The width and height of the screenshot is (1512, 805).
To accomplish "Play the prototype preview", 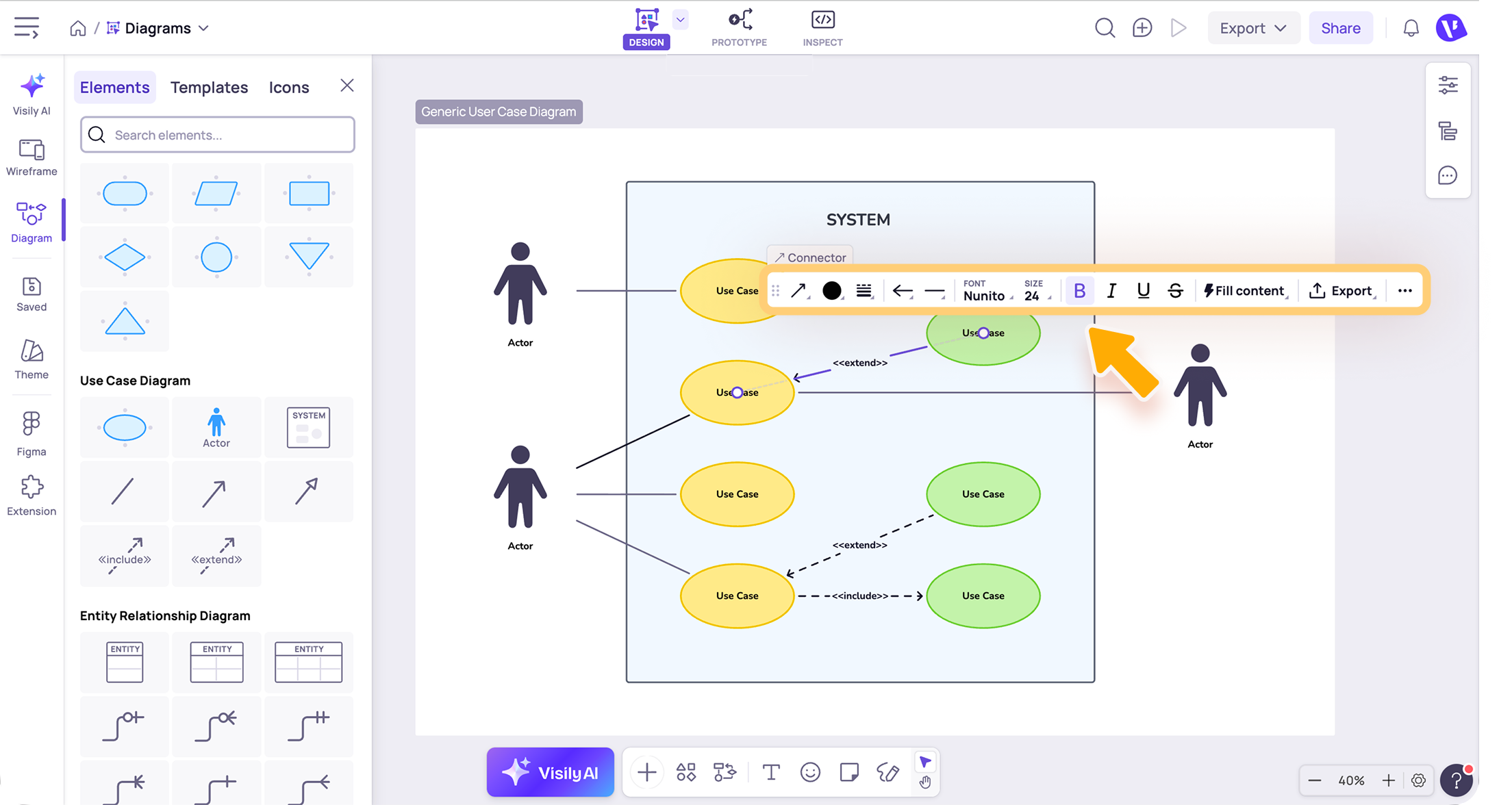I will click(x=1179, y=28).
